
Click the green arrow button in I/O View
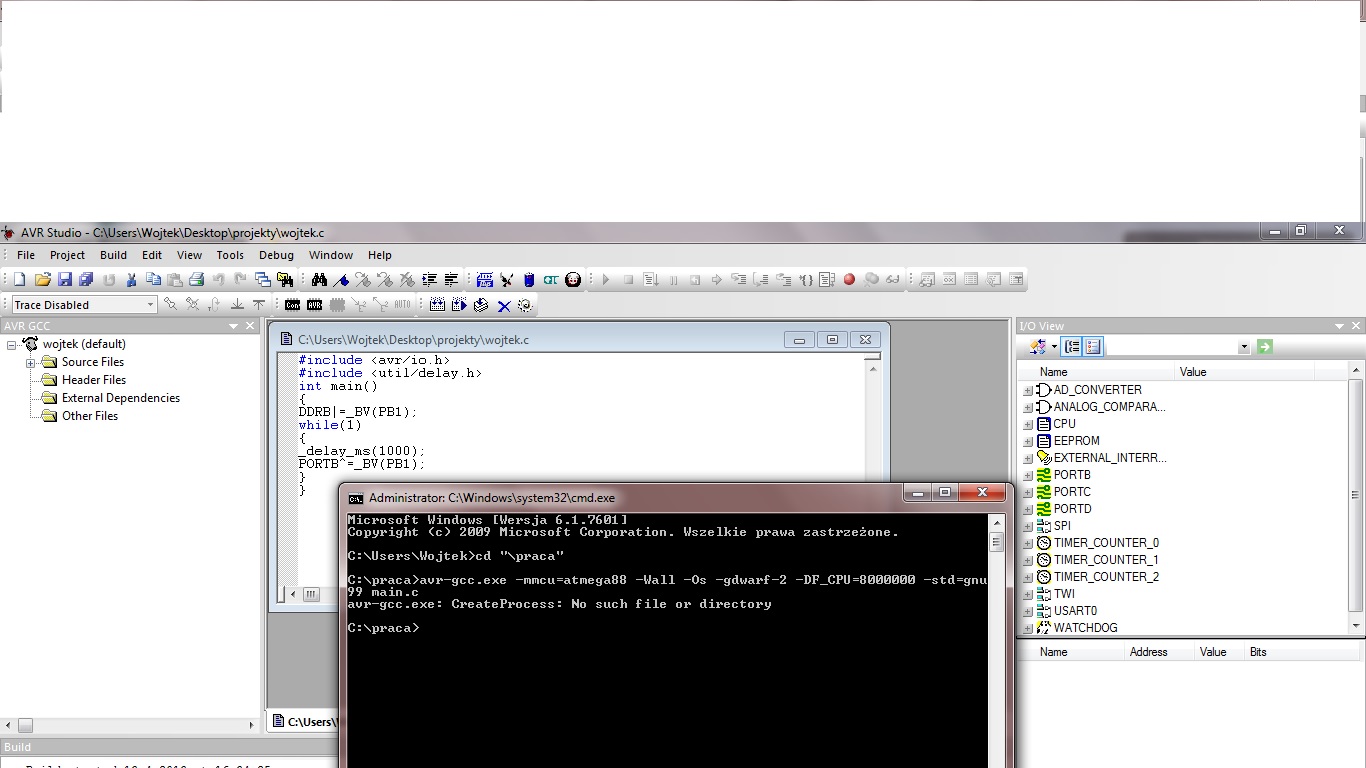1265,347
